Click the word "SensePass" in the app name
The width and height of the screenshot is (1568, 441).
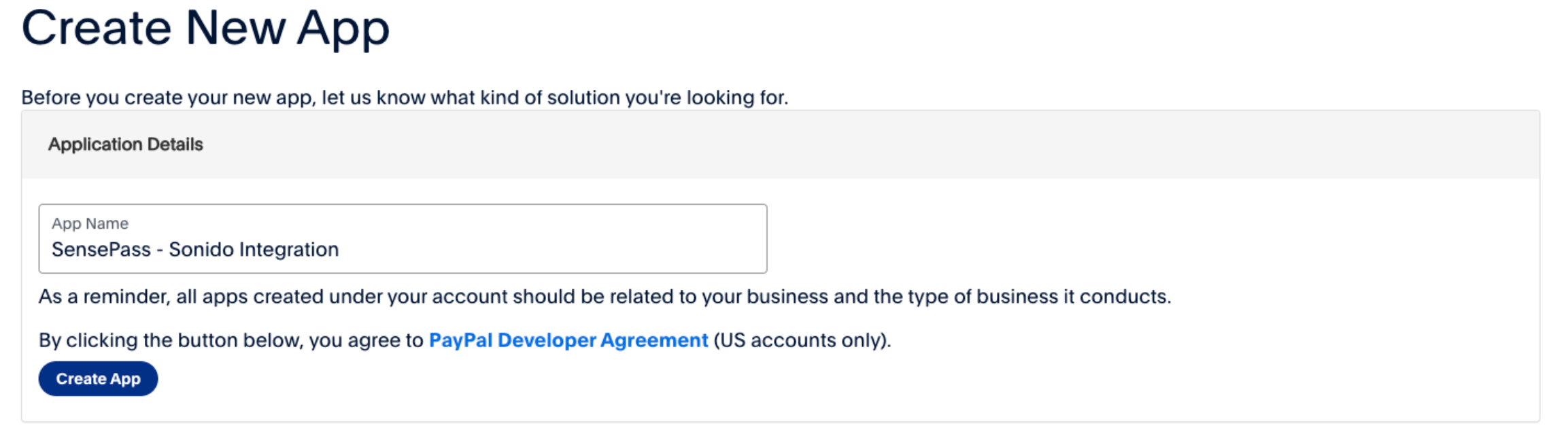pyautogui.click(x=101, y=250)
